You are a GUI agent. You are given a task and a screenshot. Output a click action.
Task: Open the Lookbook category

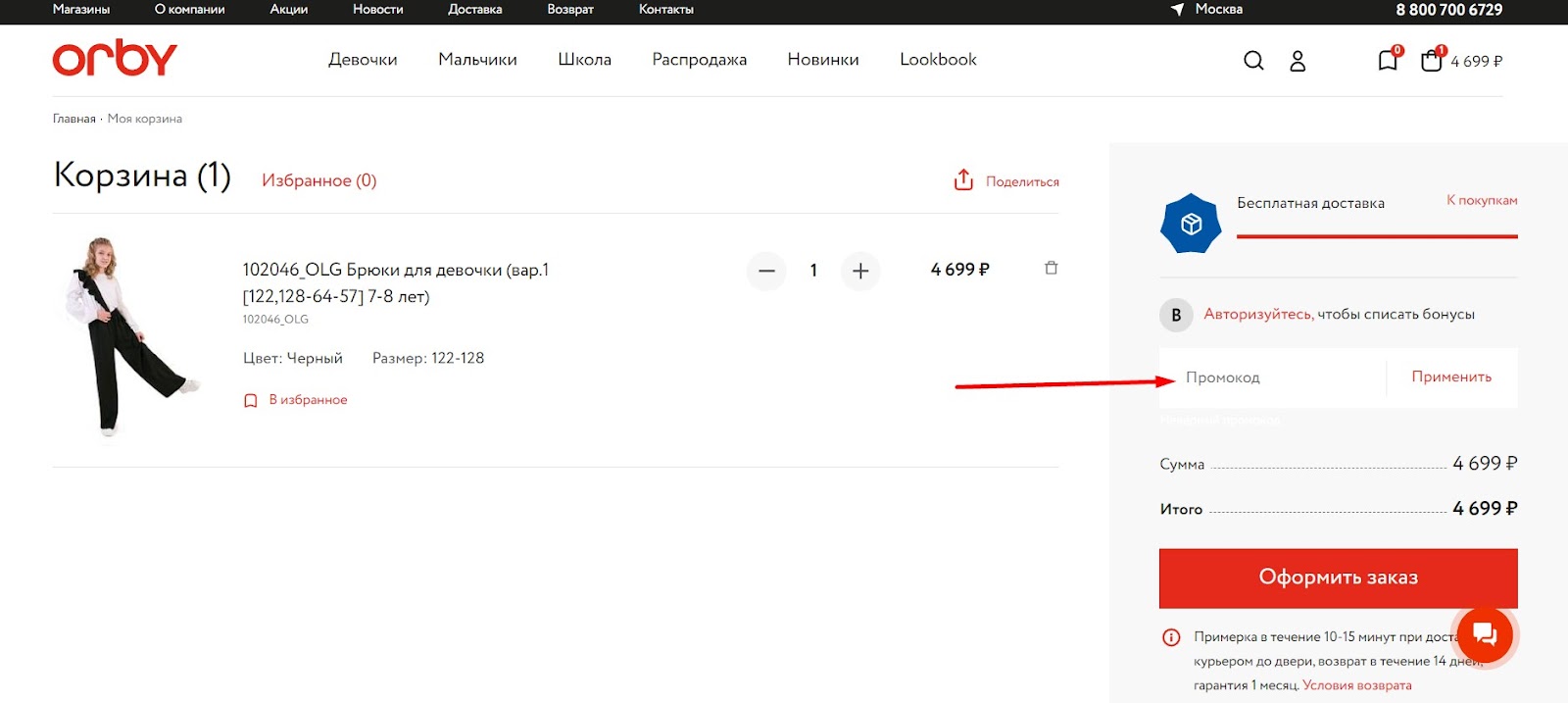(938, 60)
